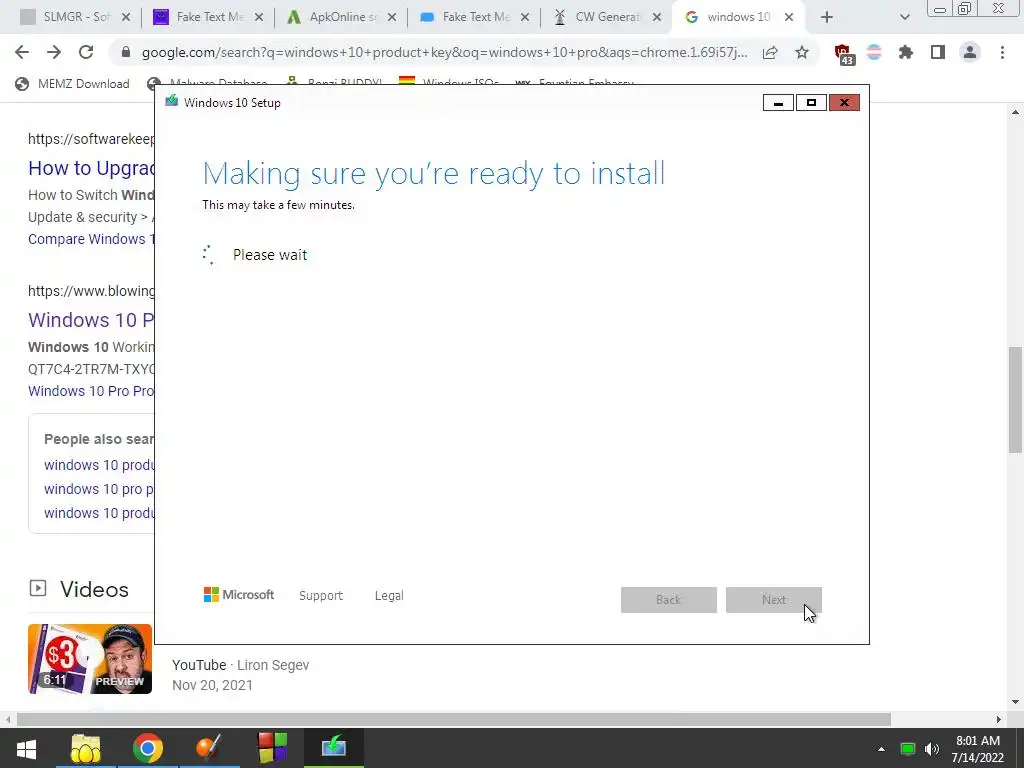Open the Chrome three-dot menu
The image size is (1024, 768).
coord(1002,52)
